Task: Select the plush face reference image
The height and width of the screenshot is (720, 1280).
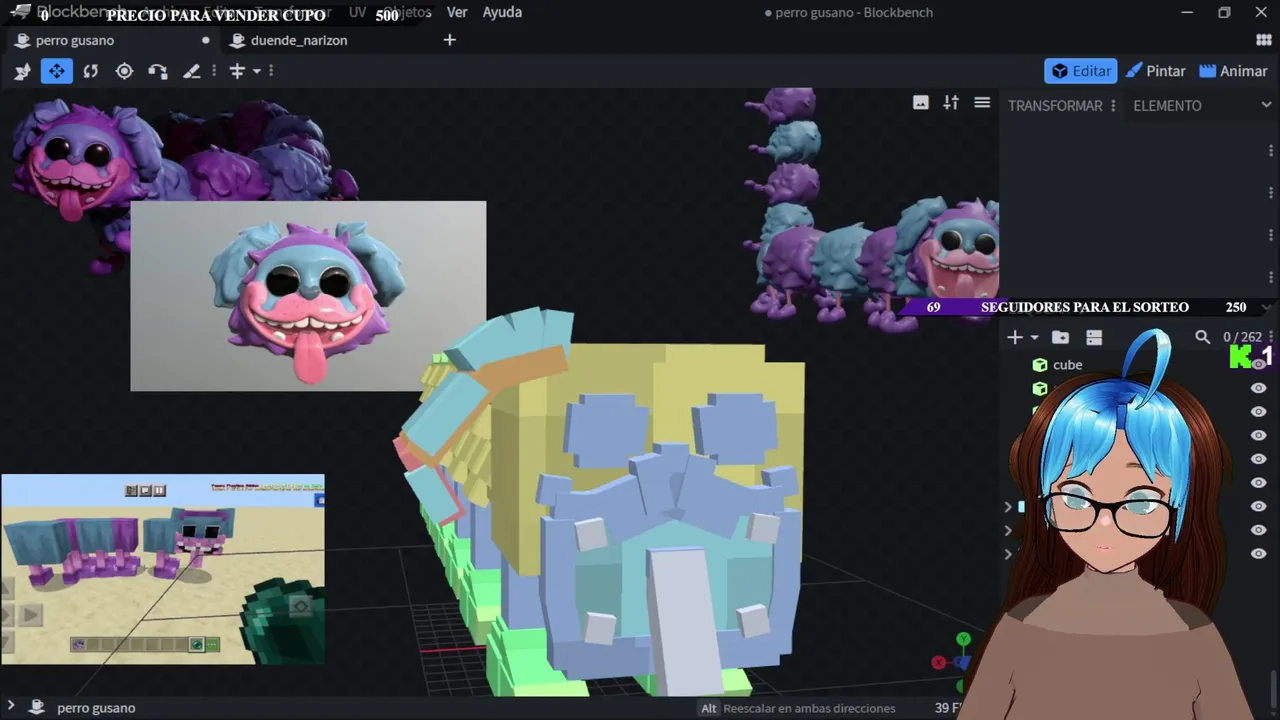Action: [308, 296]
